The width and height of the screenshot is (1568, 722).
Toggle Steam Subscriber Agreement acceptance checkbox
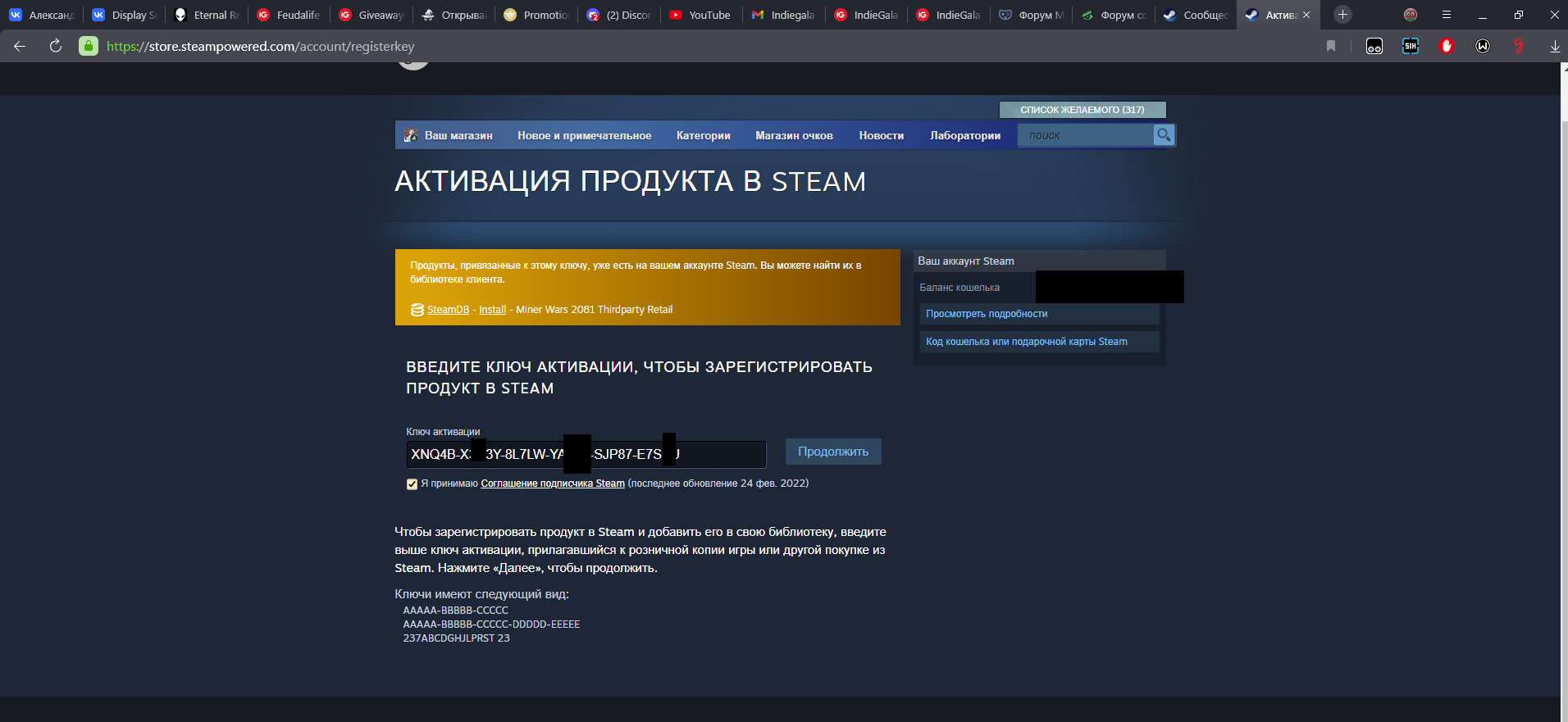(412, 484)
